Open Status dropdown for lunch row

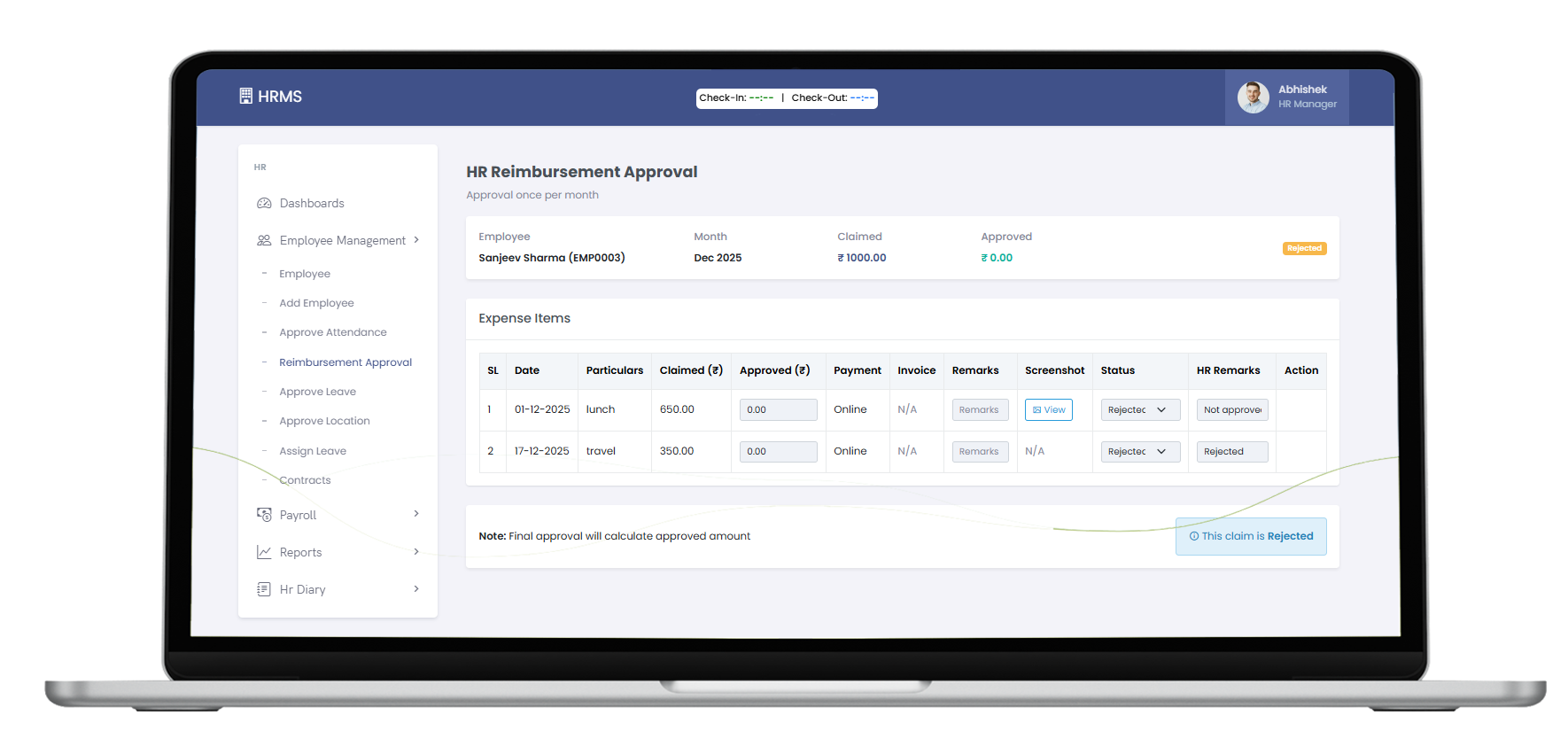click(x=1140, y=409)
